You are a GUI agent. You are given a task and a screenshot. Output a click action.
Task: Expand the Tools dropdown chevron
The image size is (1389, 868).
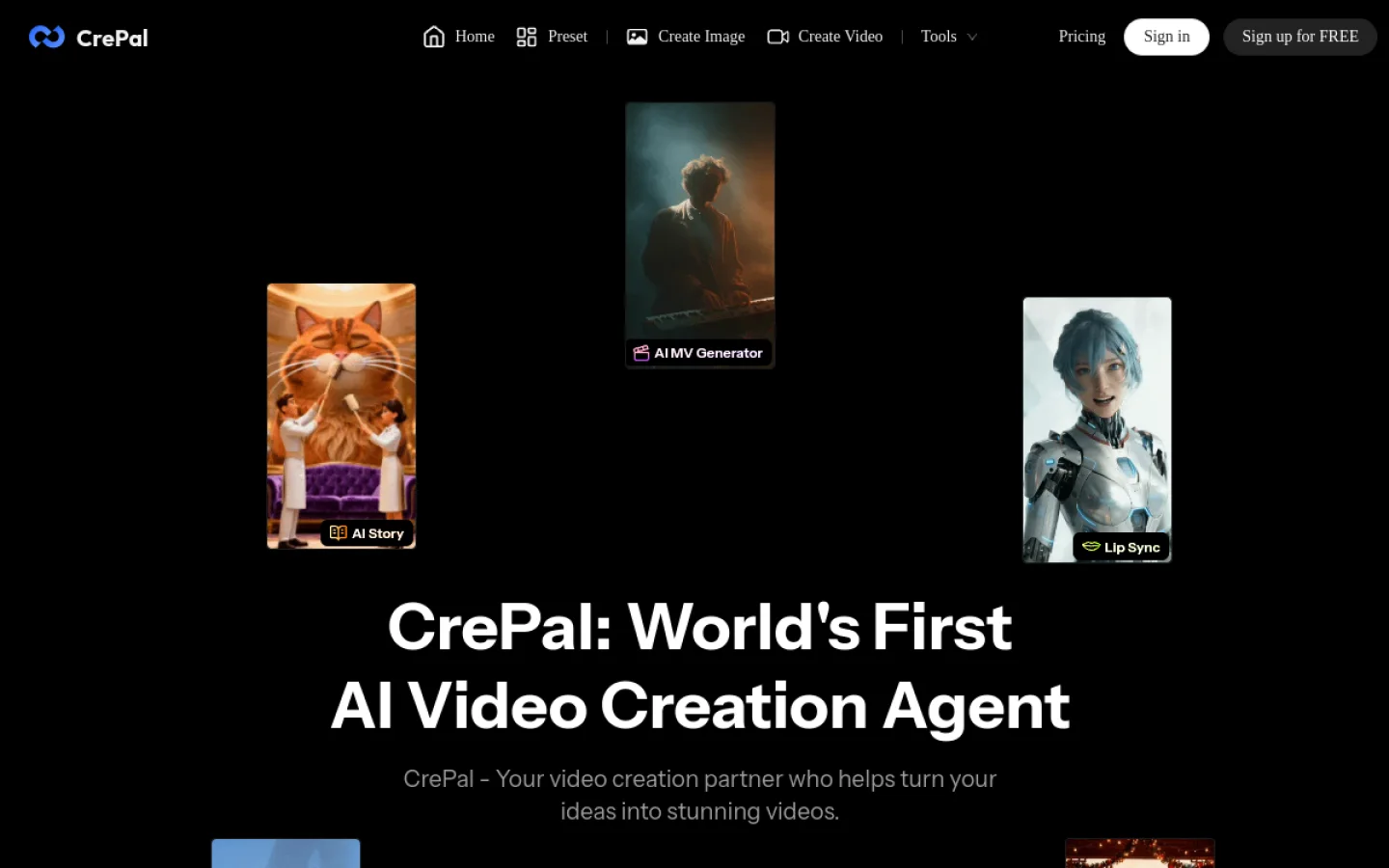(x=972, y=37)
